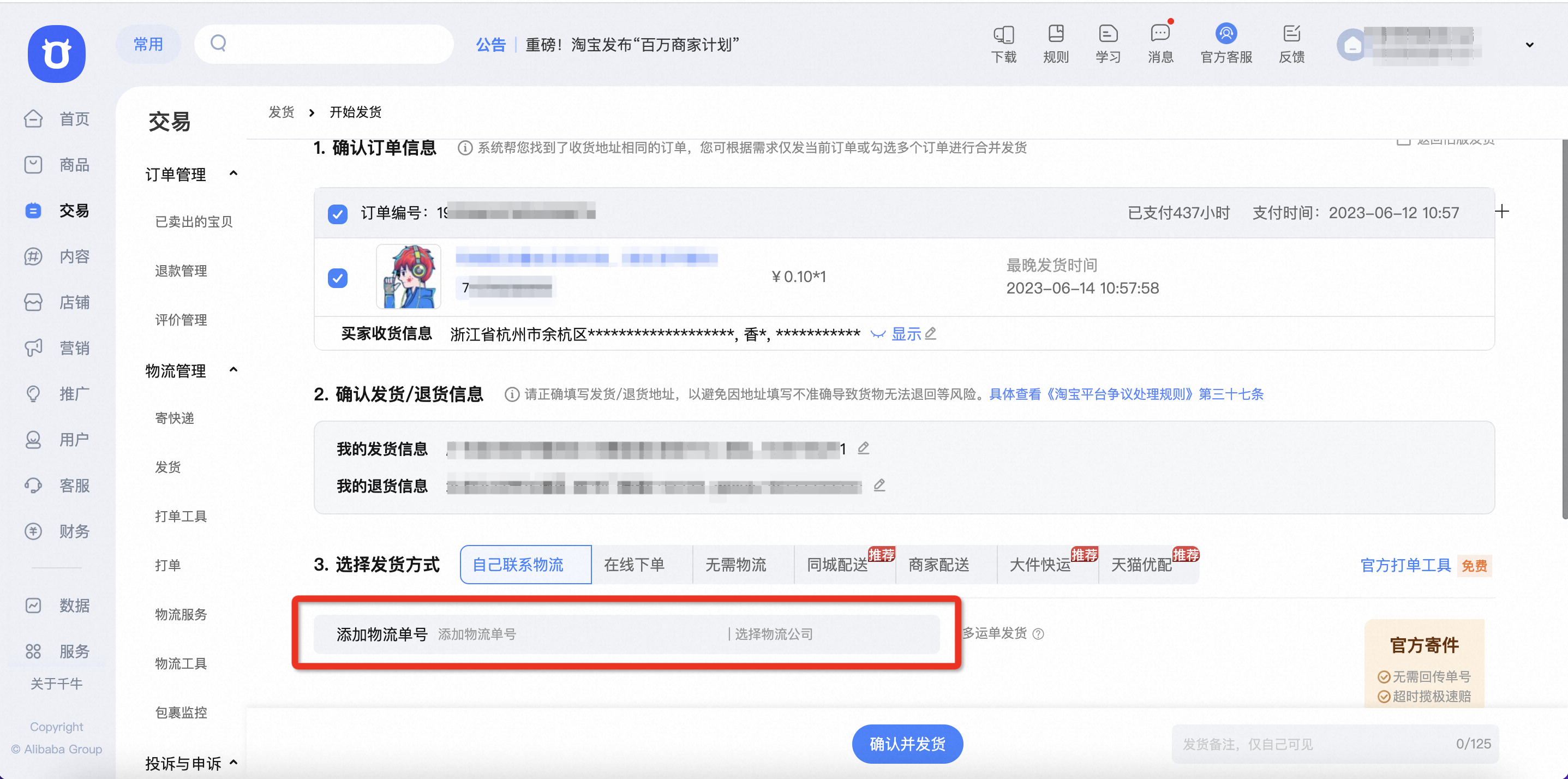Open 物流服务 menu item
The image size is (1568, 779).
pyautogui.click(x=181, y=615)
